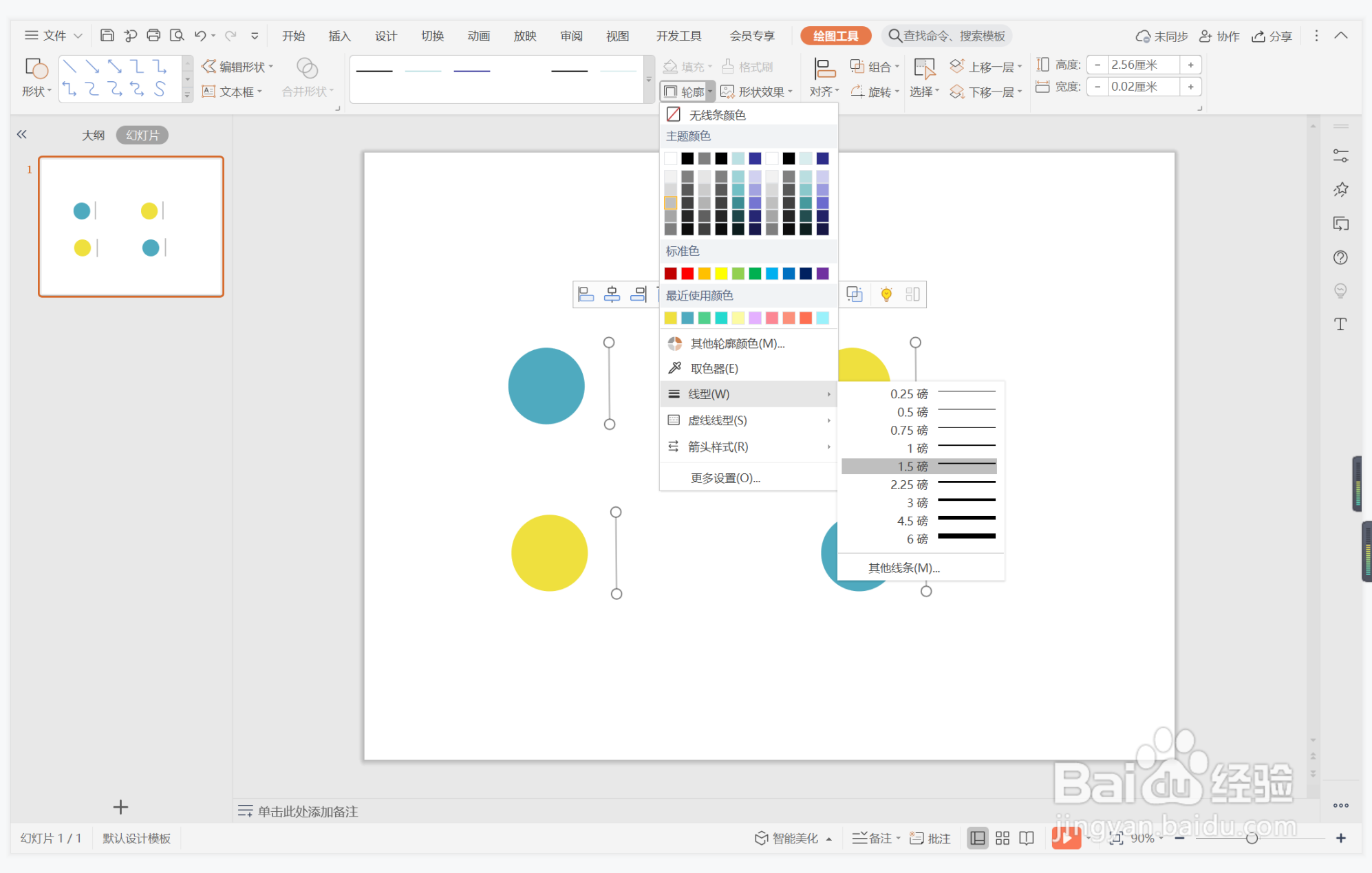Pick the red standard color swatch

click(687, 274)
